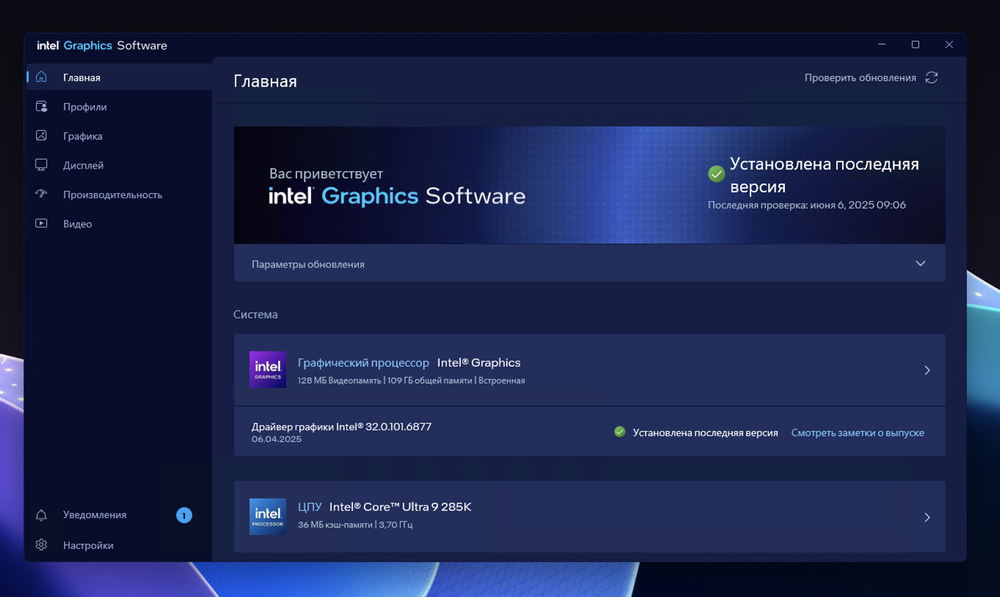Image resolution: width=1000 pixels, height=597 pixels.
Task: Expand the ЦПУ row chevron
Action: point(927,517)
